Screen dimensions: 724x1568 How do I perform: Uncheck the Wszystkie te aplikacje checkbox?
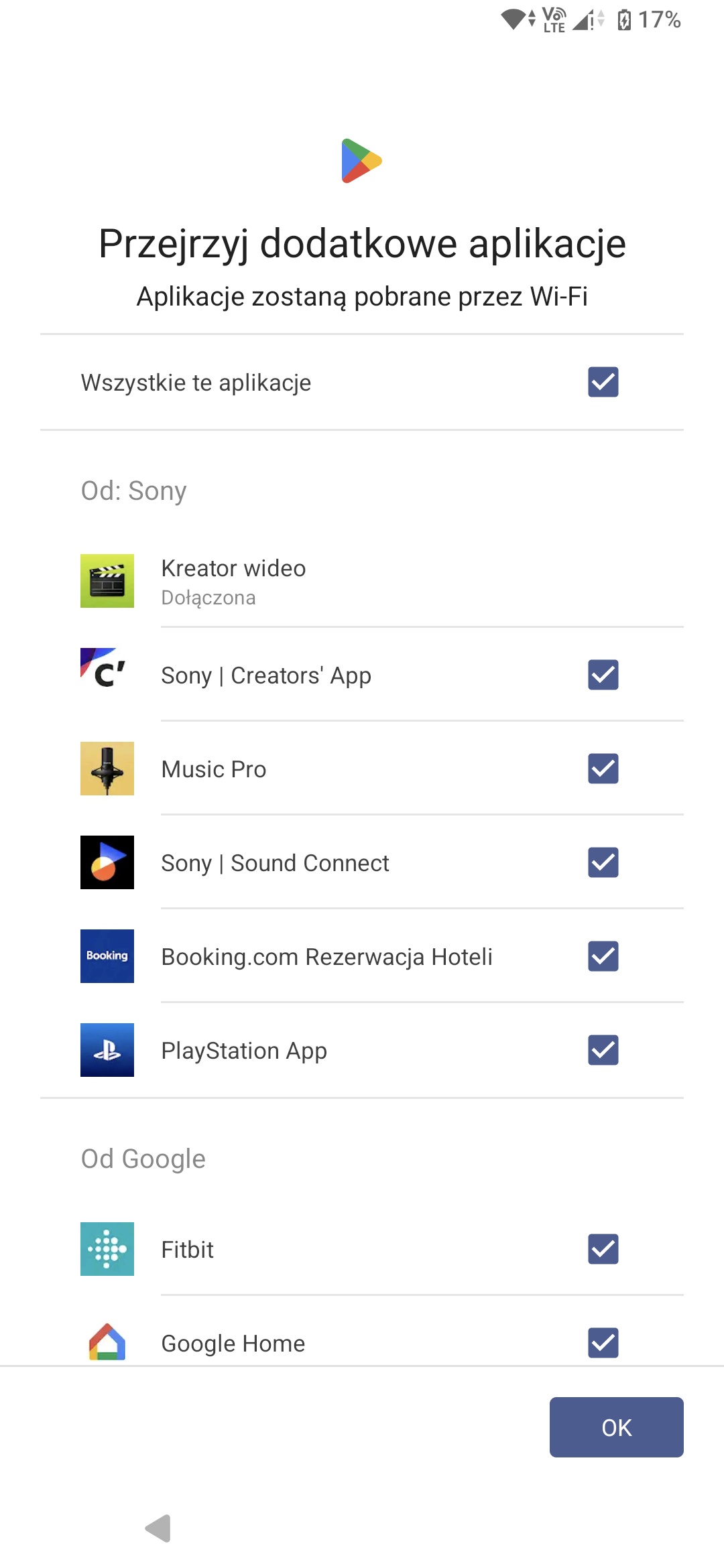603,382
